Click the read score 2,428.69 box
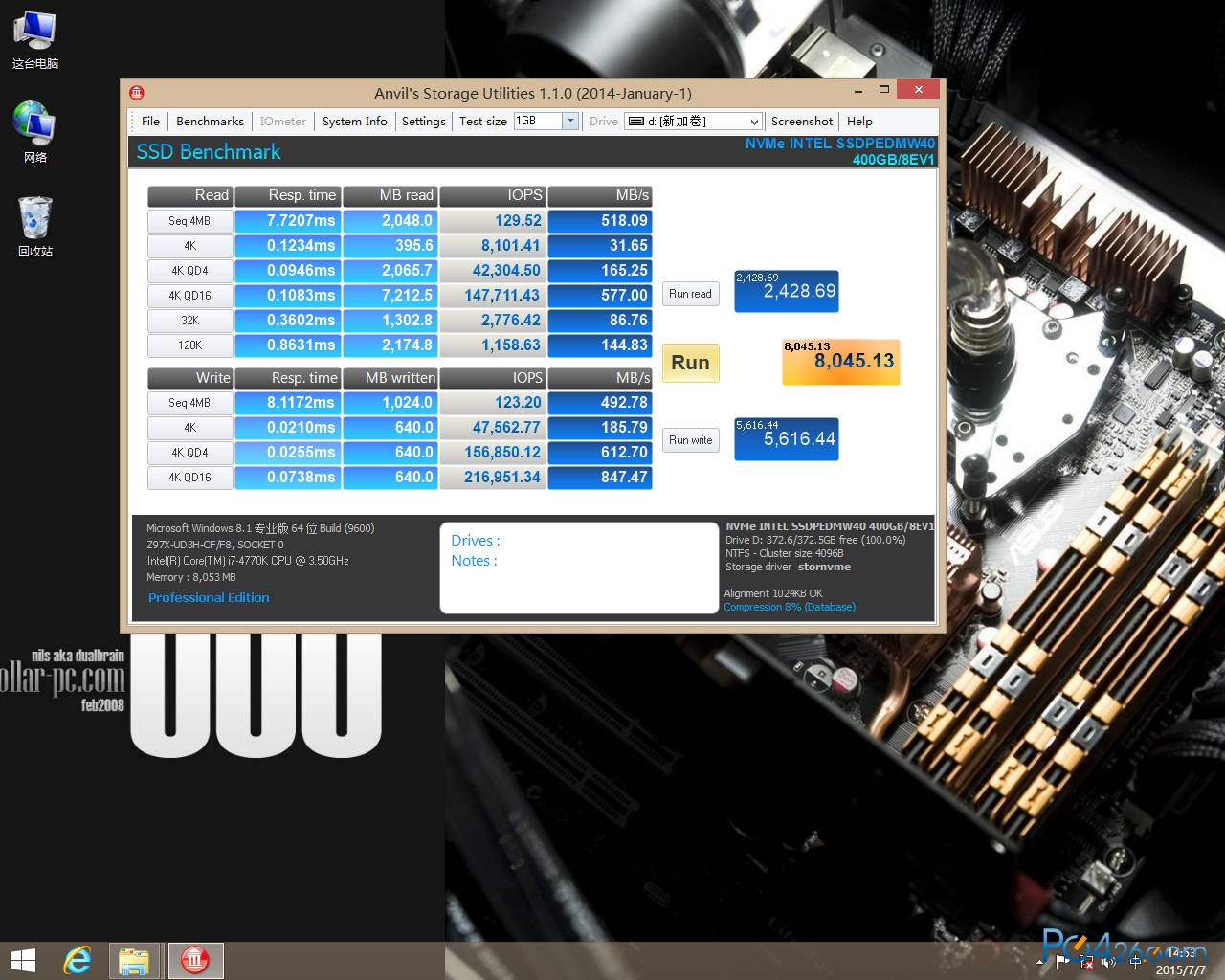1225x980 pixels. click(787, 291)
